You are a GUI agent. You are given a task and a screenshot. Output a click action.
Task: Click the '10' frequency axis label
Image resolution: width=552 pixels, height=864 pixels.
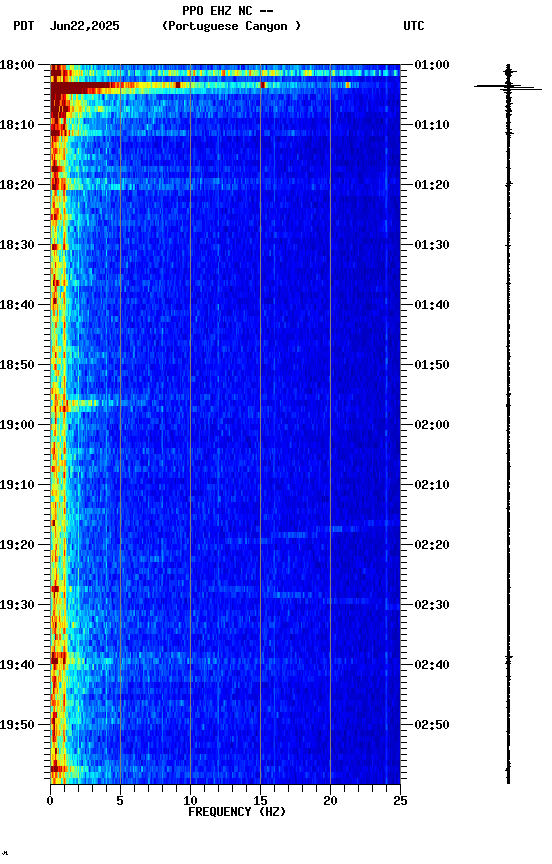[x=190, y=801]
